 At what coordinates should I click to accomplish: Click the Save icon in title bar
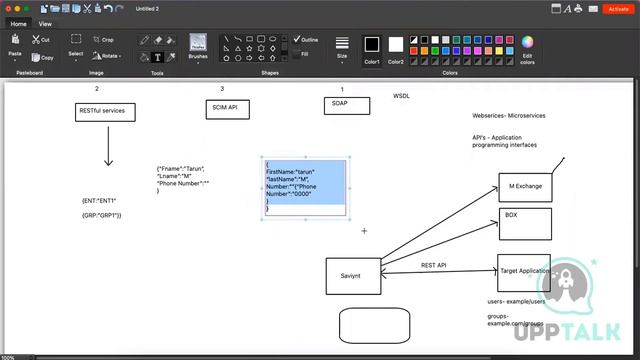click(x=65, y=9)
